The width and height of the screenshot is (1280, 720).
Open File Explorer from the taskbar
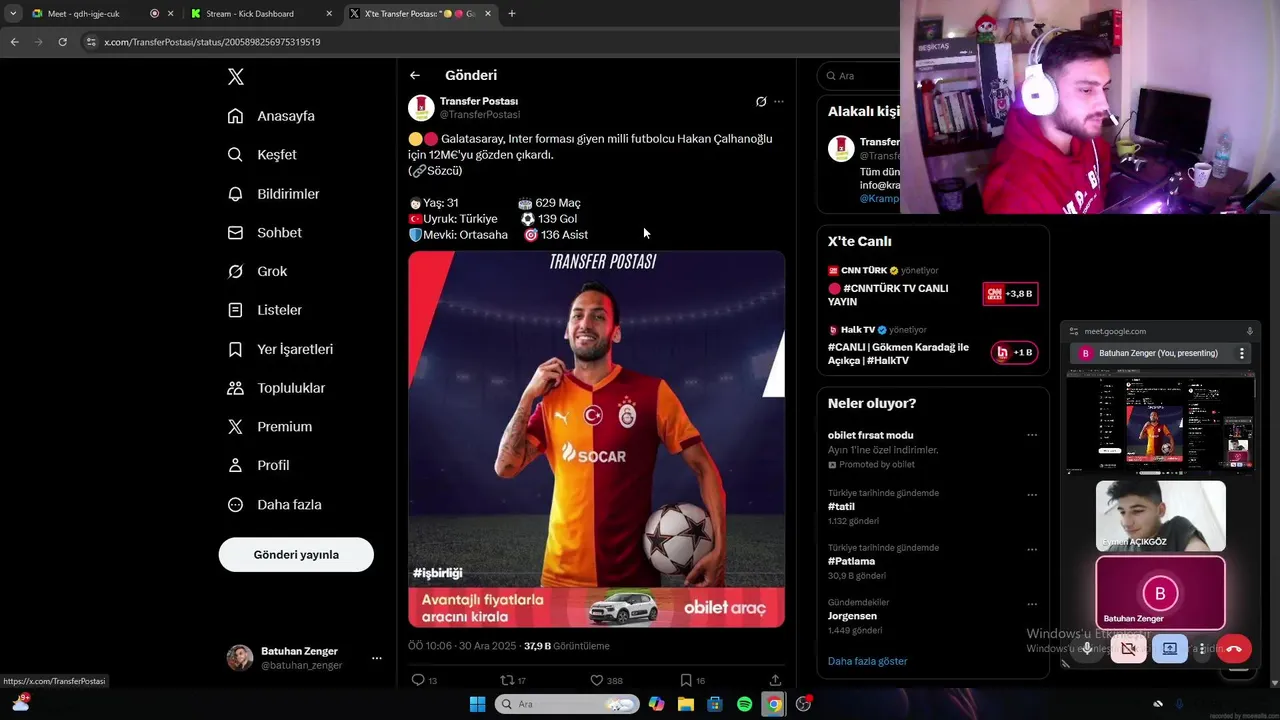coord(686,704)
